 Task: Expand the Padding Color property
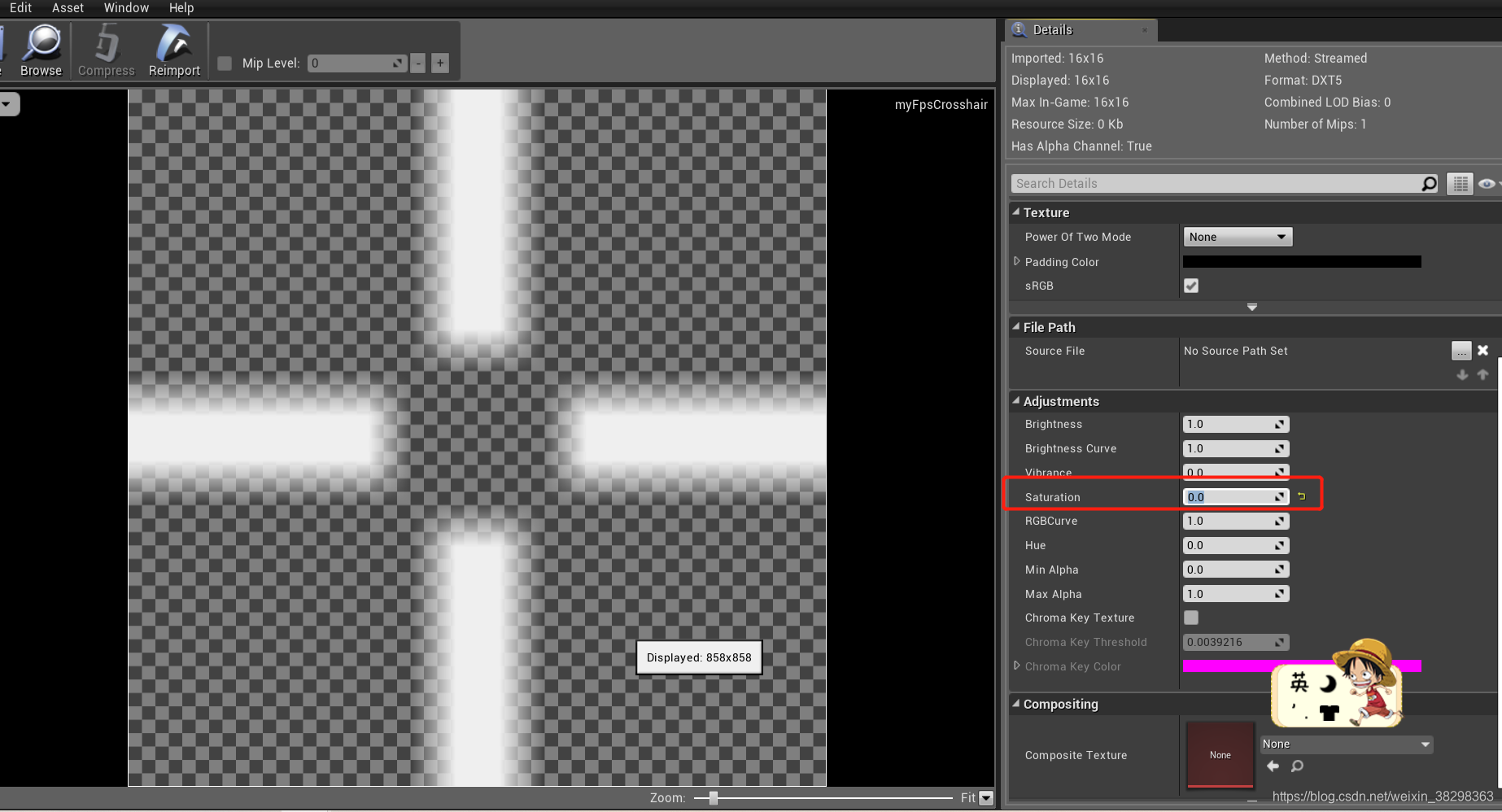point(1016,261)
